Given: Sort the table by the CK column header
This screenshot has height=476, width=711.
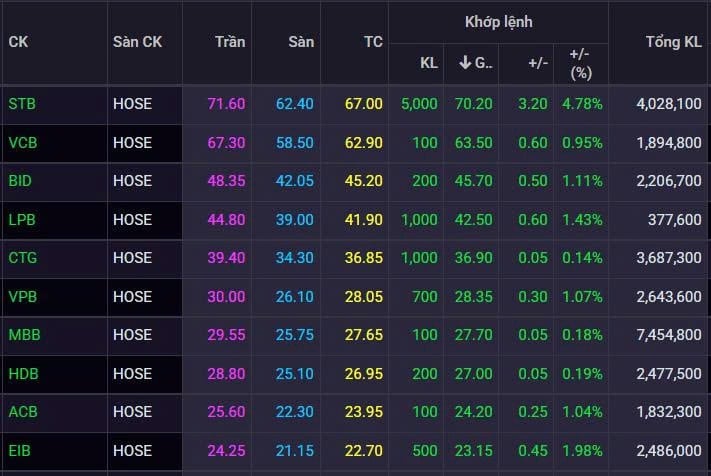Looking at the screenshot, I should [18, 42].
